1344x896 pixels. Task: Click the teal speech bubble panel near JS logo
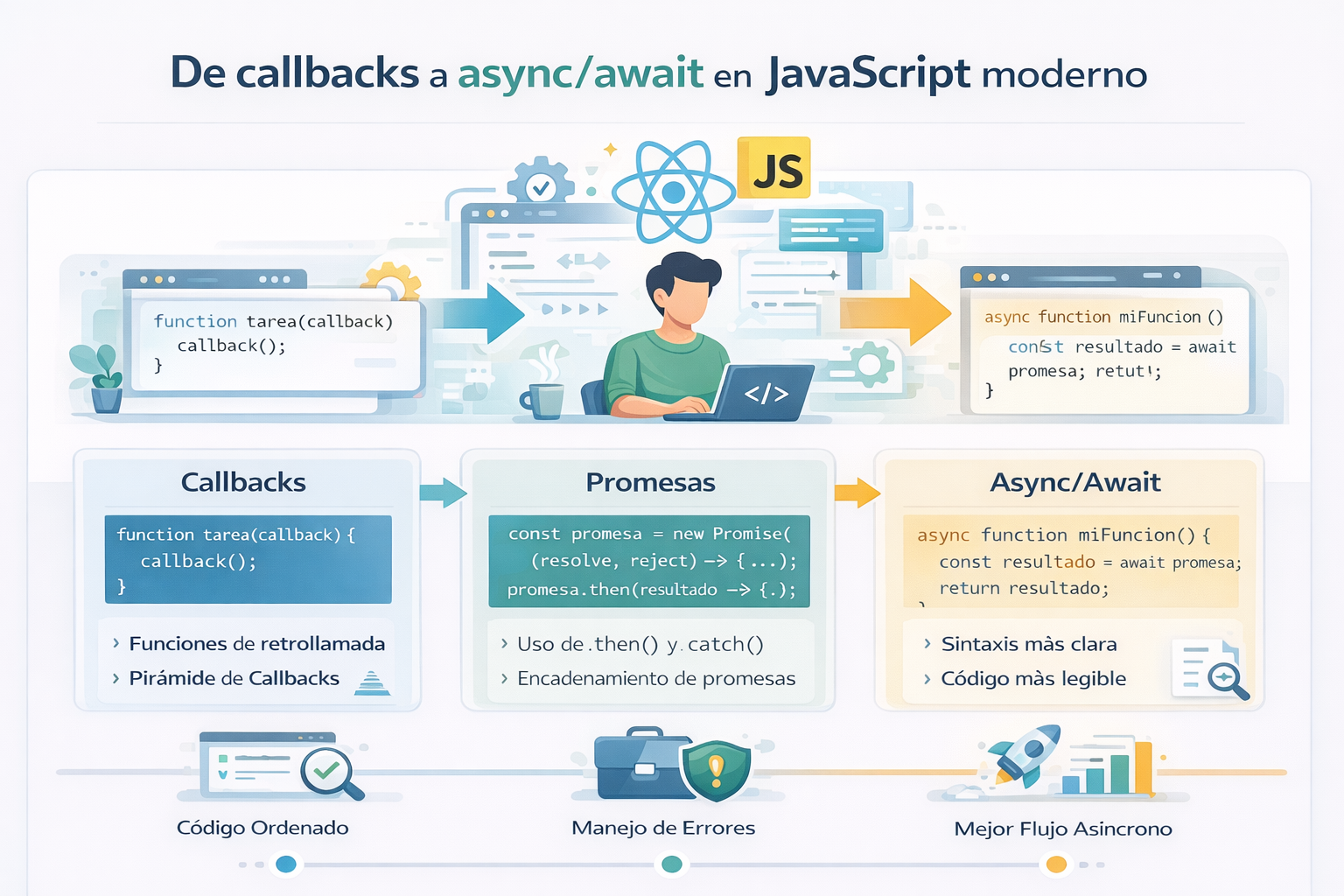click(x=831, y=229)
